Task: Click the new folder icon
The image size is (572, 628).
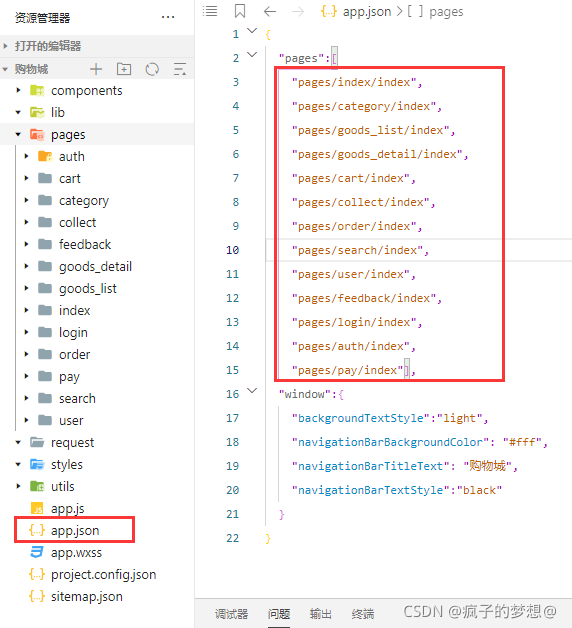Action: tap(124, 69)
